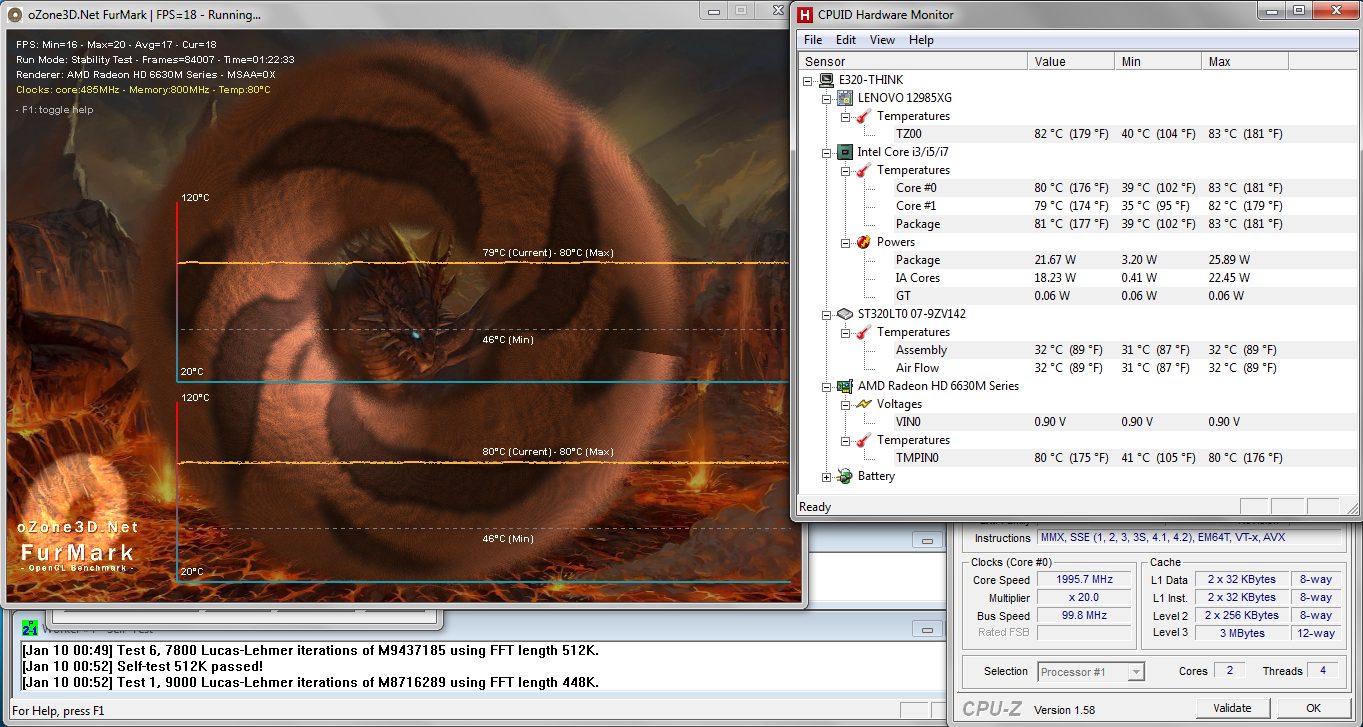Collapse the AMD Radeon HD 6630M Series node
The width and height of the screenshot is (1363, 727).
pos(826,386)
